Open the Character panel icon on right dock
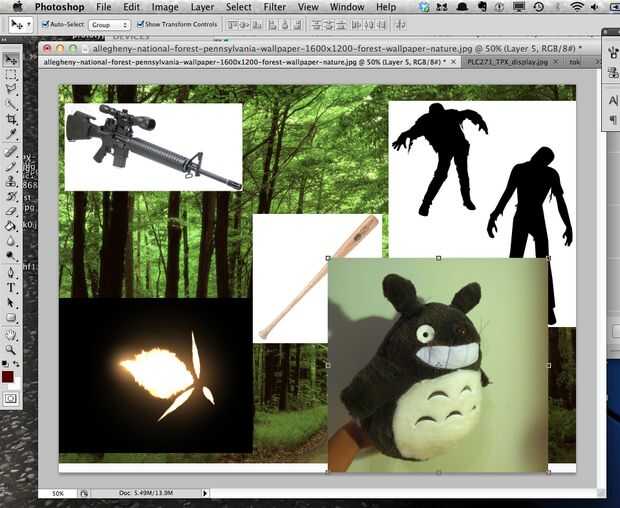Screen dimensions: 620x508 (x=613, y=100)
